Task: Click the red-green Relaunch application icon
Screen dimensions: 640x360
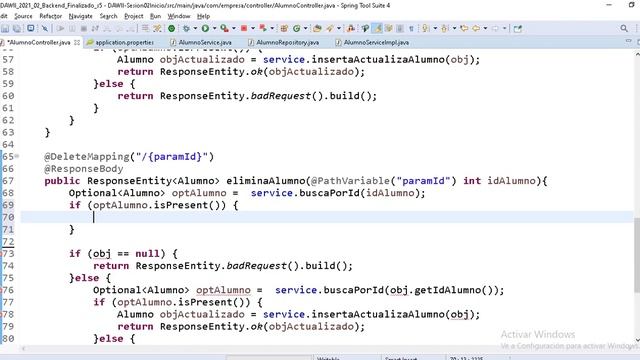Action: pyautogui.click(x=263, y=28)
